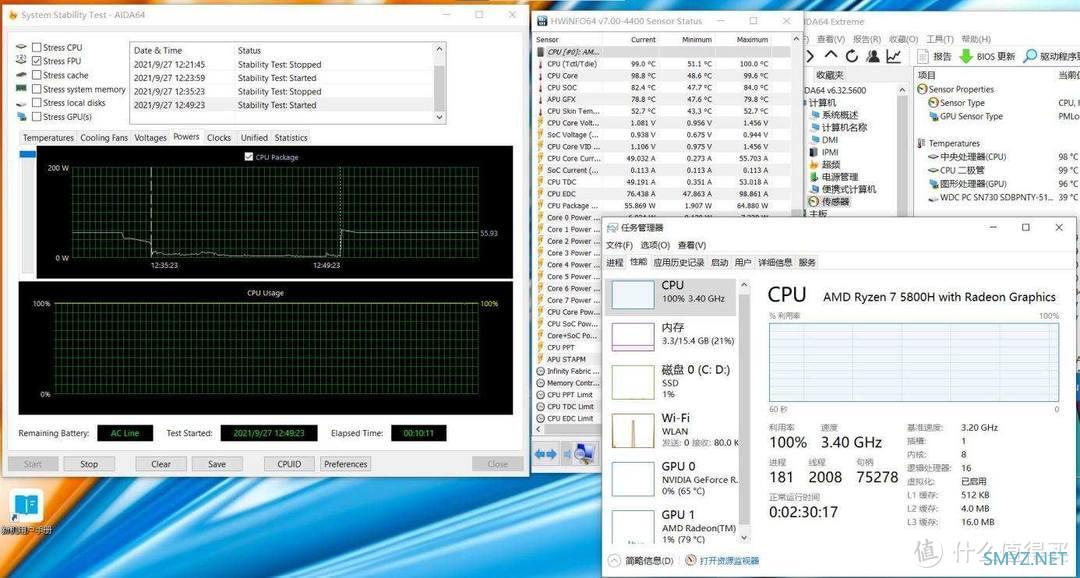Image resolution: width=1080 pixels, height=578 pixels.
Task: Click the CPUID button
Action: pos(289,464)
